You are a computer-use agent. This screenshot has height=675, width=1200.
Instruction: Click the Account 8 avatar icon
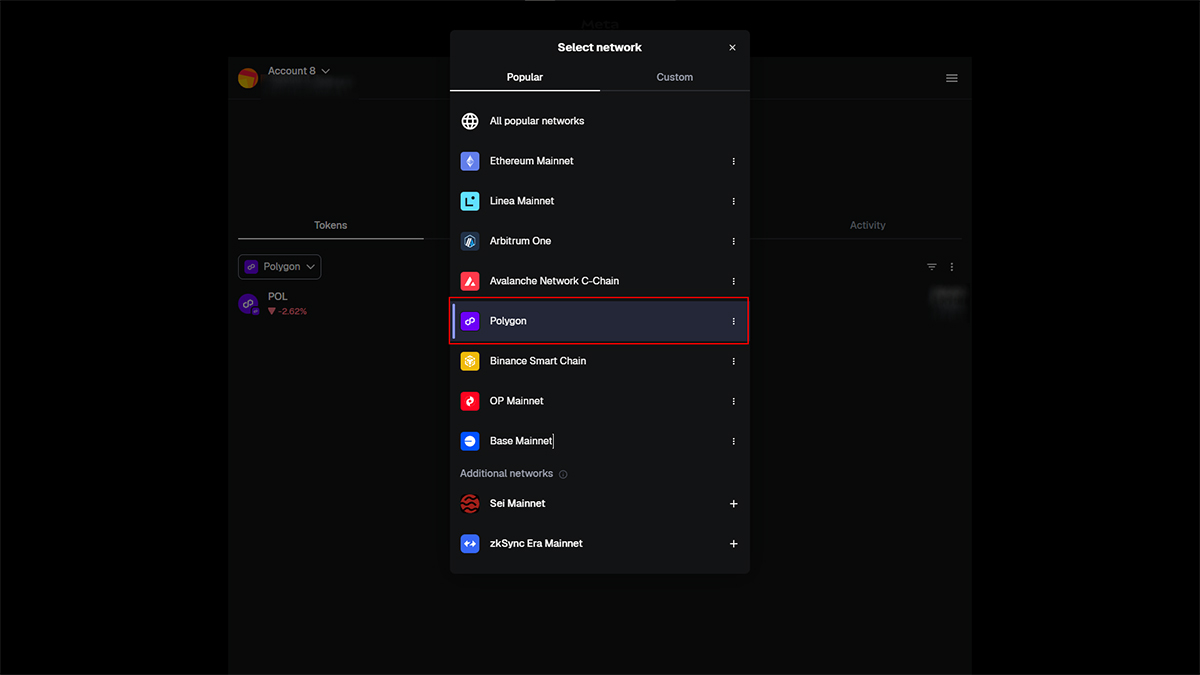click(248, 78)
